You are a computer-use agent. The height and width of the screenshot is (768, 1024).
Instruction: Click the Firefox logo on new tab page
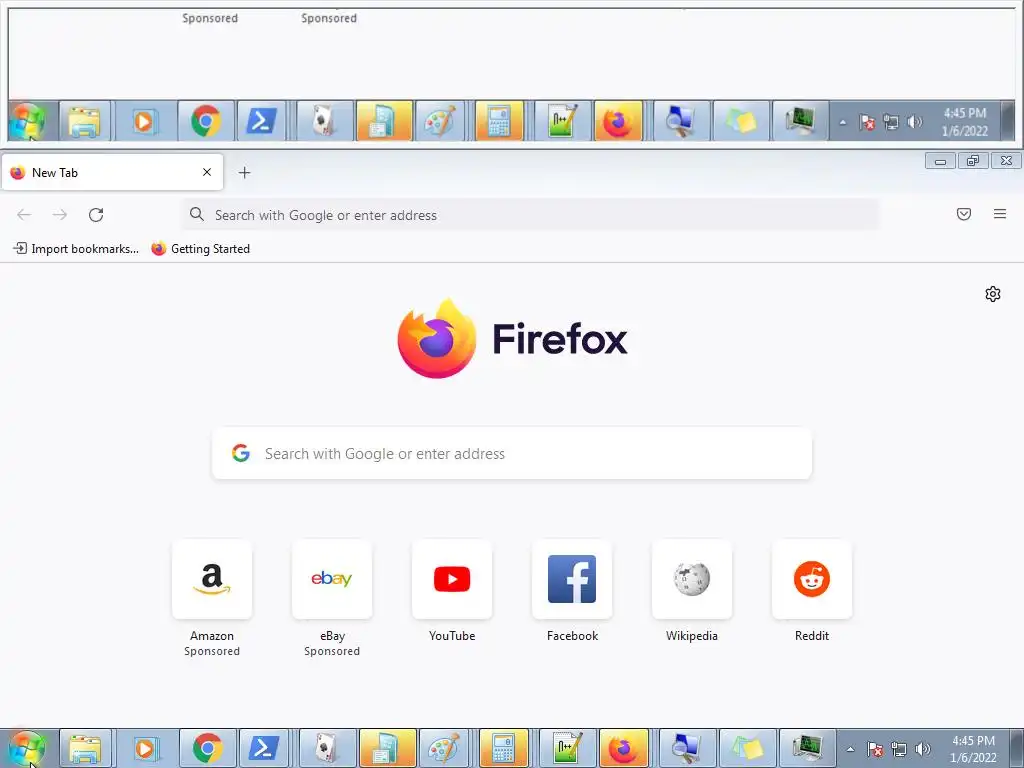[x=513, y=338]
